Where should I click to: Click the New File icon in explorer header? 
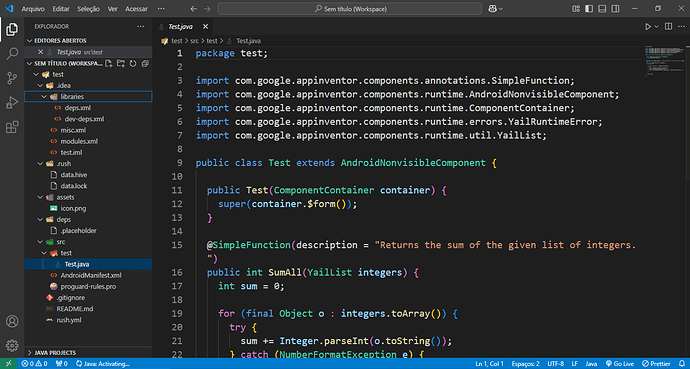point(109,63)
